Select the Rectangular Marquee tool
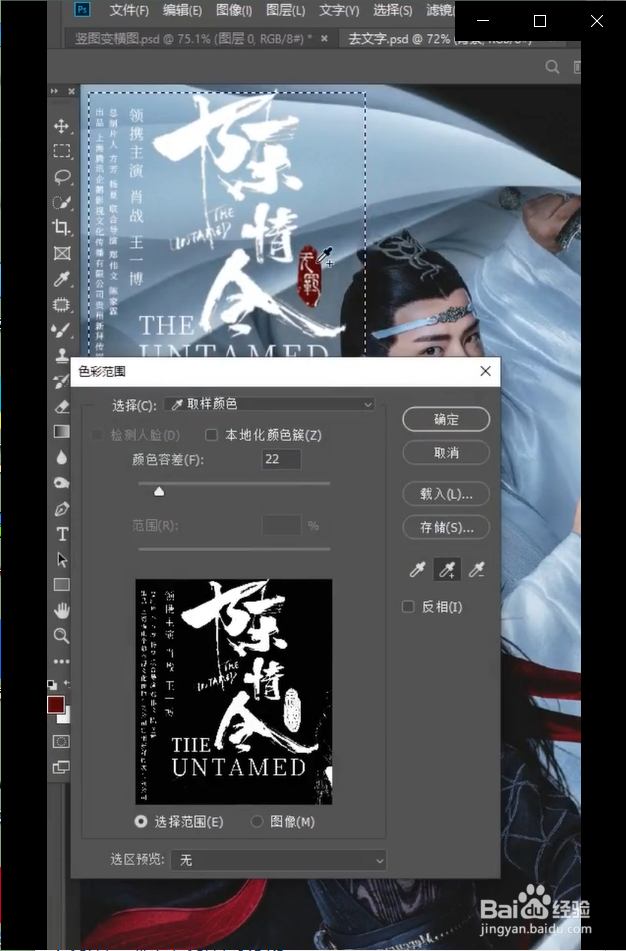The height and width of the screenshot is (951, 626). pyautogui.click(x=61, y=151)
